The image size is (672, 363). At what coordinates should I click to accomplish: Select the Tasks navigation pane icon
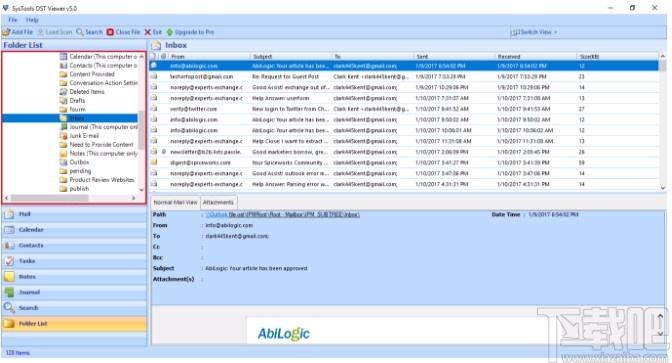pos(9,261)
